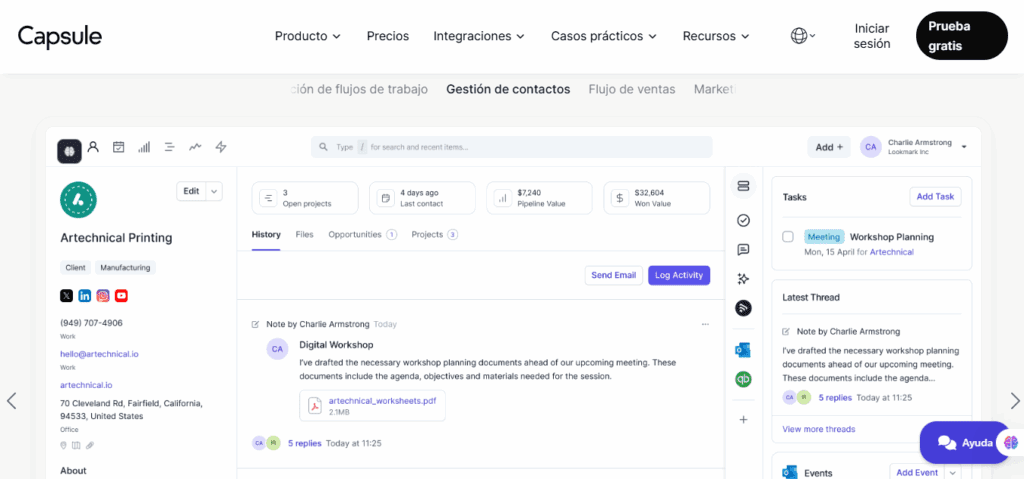Viewport: 1024px width, 479px height.
Task: Click the Add Task button
Action: pyautogui.click(x=935, y=196)
